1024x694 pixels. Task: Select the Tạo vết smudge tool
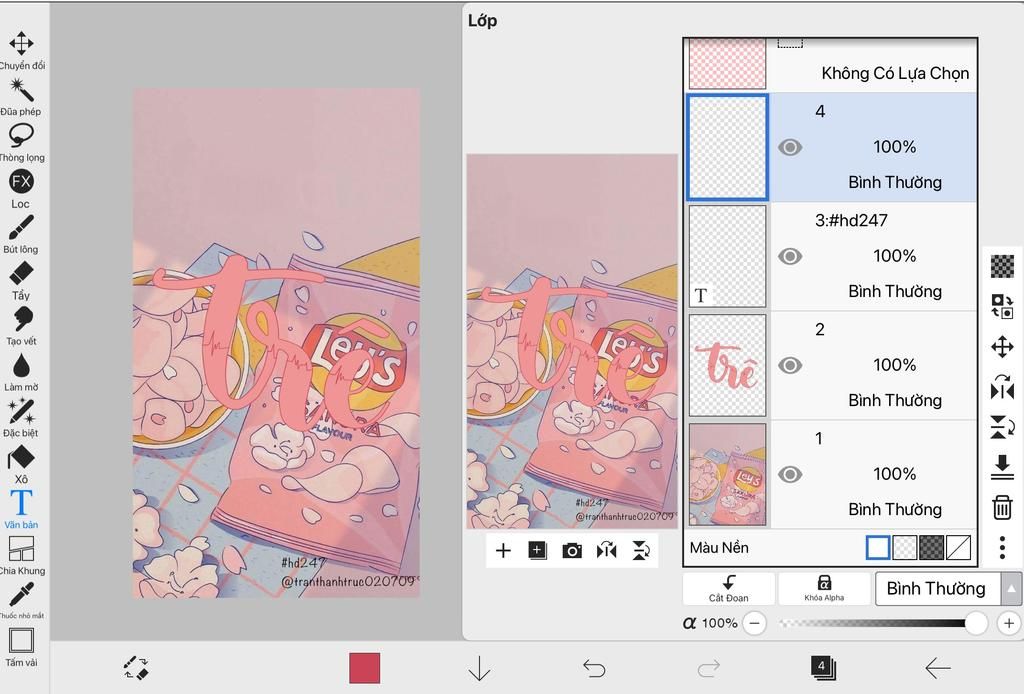(x=21, y=326)
